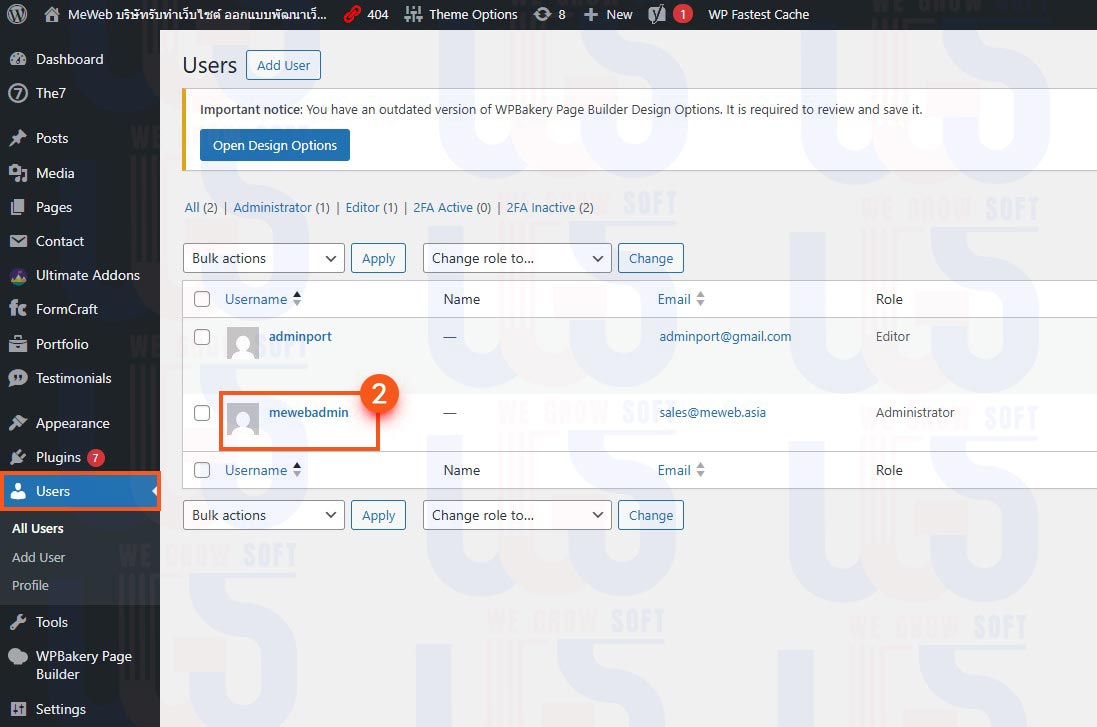Click the Dashboard gauge icon
The height and width of the screenshot is (727, 1097).
(x=18, y=59)
